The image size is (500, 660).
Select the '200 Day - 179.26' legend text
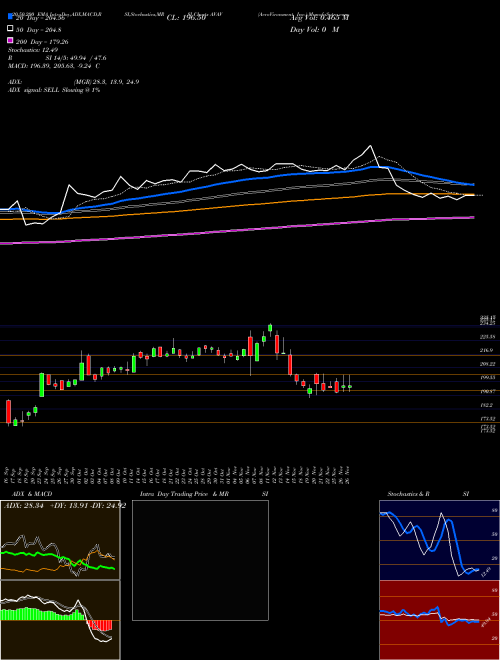click(42, 42)
